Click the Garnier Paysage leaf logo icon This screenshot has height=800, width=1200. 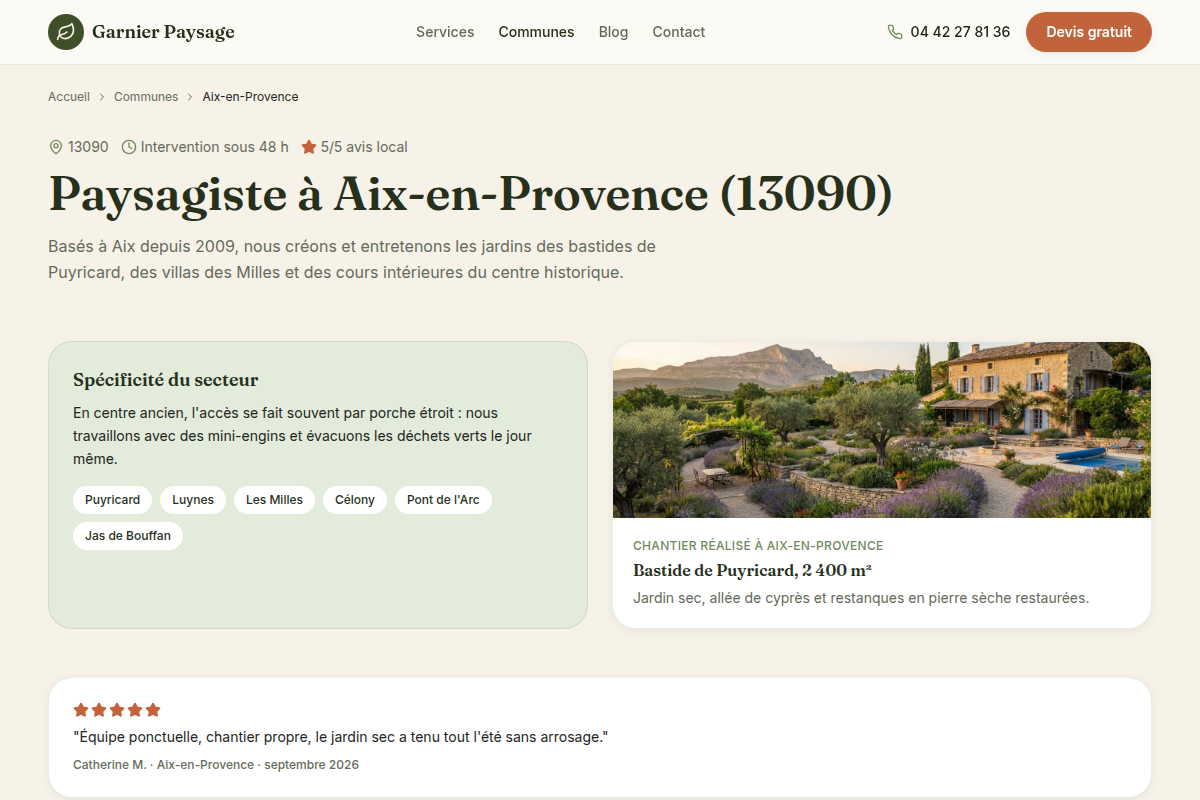66,32
